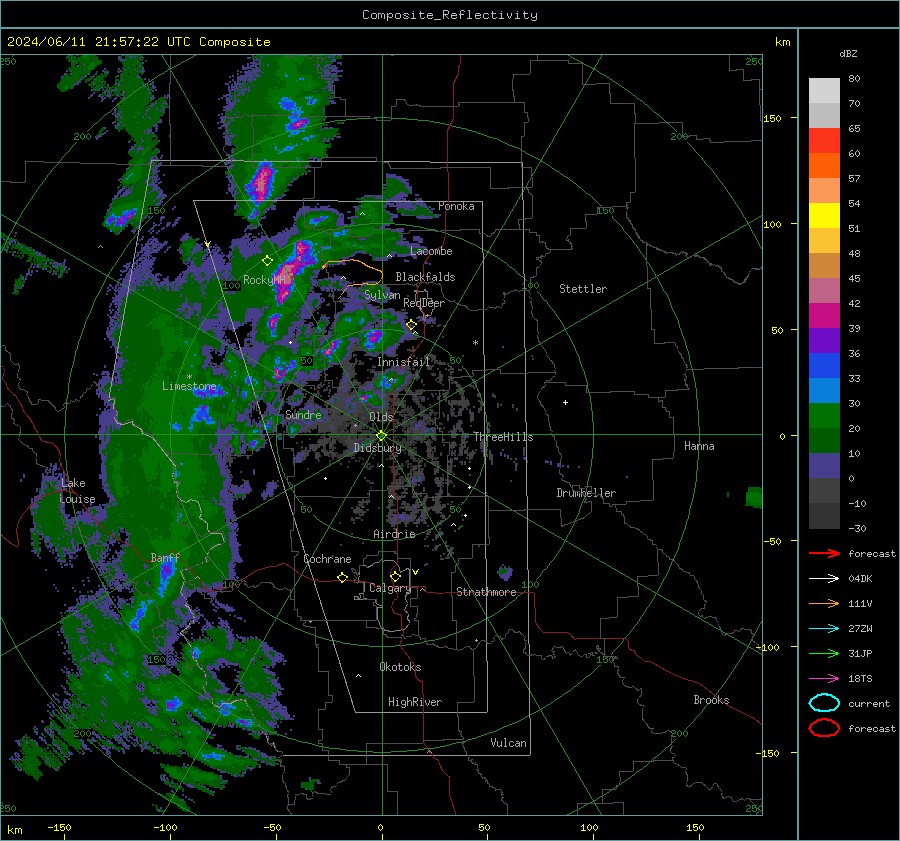Click the white plus marker west of Hanna
Viewport: 900px width, 841px height.
click(565, 402)
